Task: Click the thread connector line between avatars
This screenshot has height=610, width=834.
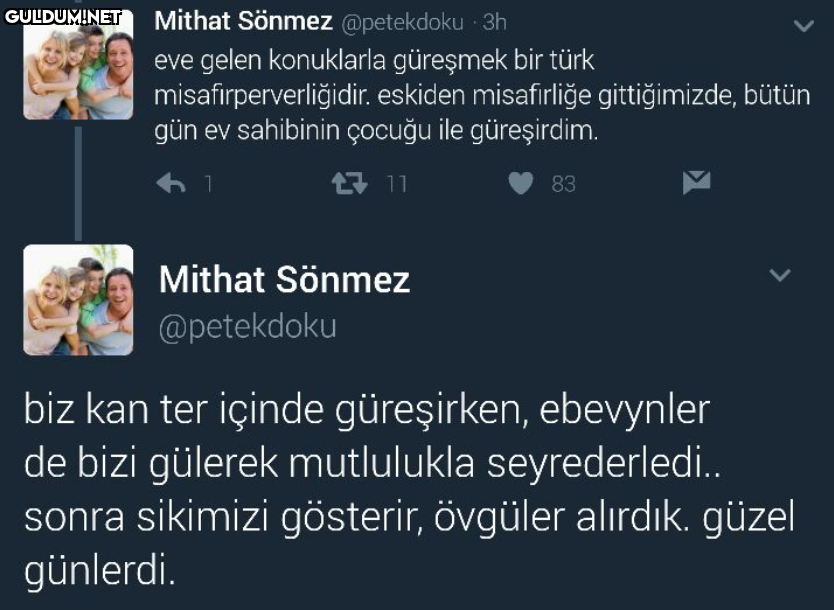Action: [x=78, y=182]
